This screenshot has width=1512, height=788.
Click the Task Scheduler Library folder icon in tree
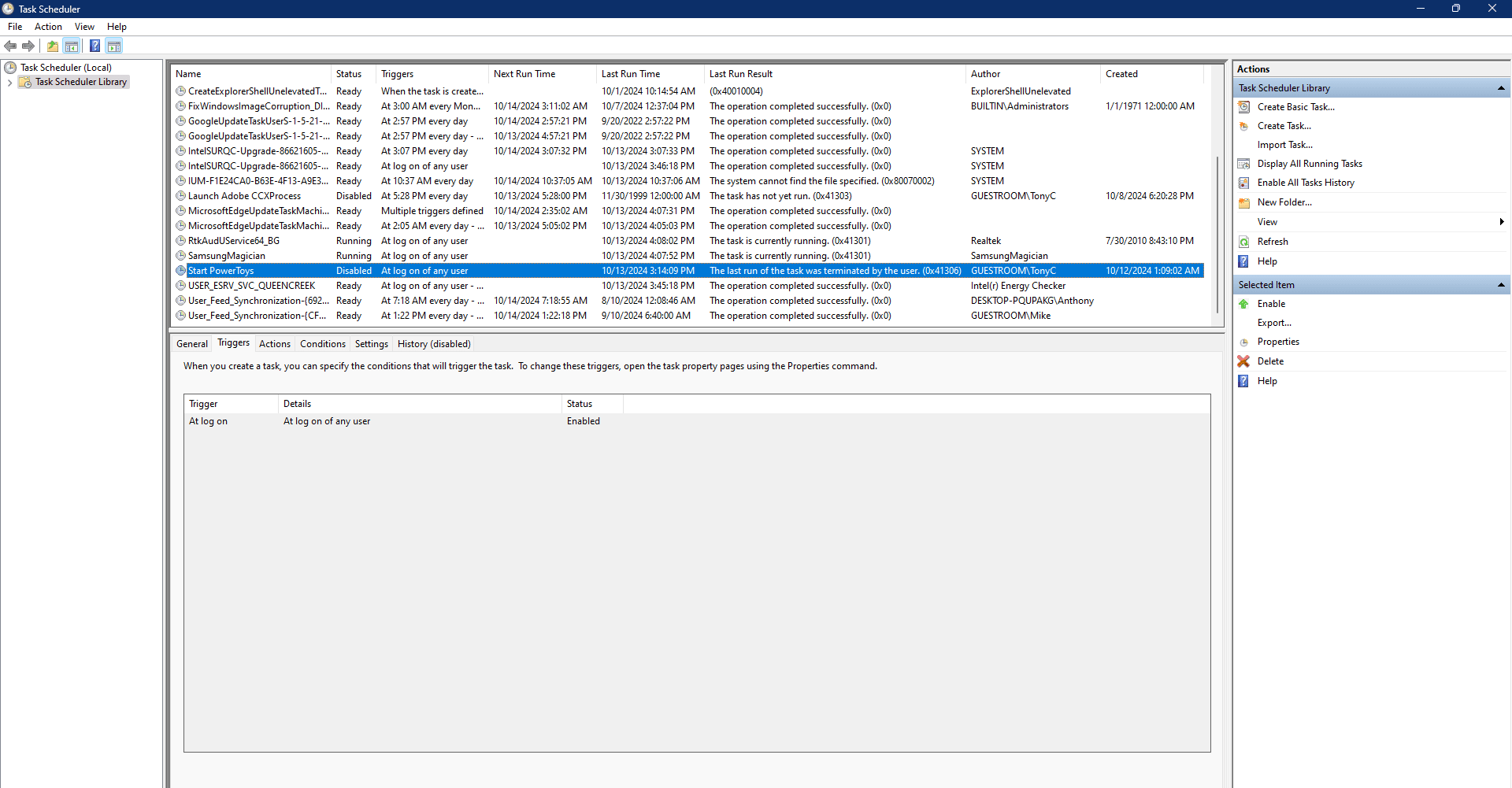pyautogui.click(x=25, y=82)
